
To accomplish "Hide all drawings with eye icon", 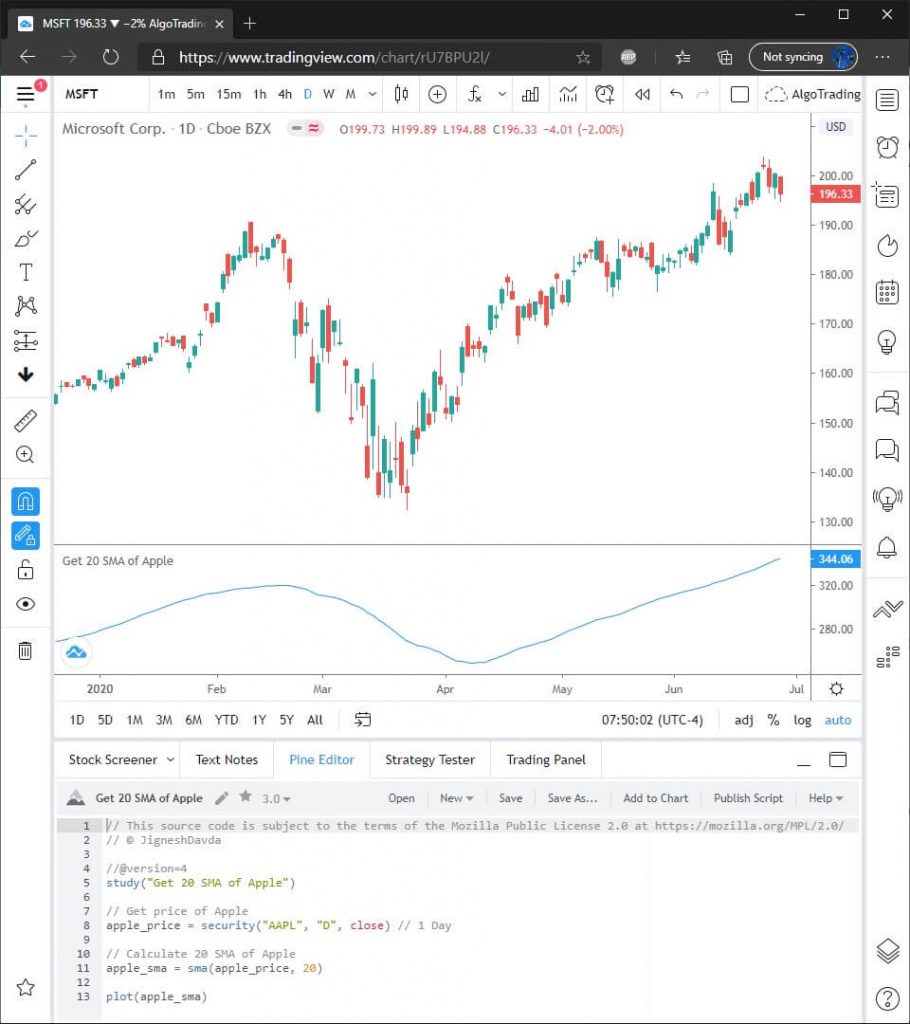I will tap(25, 604).
